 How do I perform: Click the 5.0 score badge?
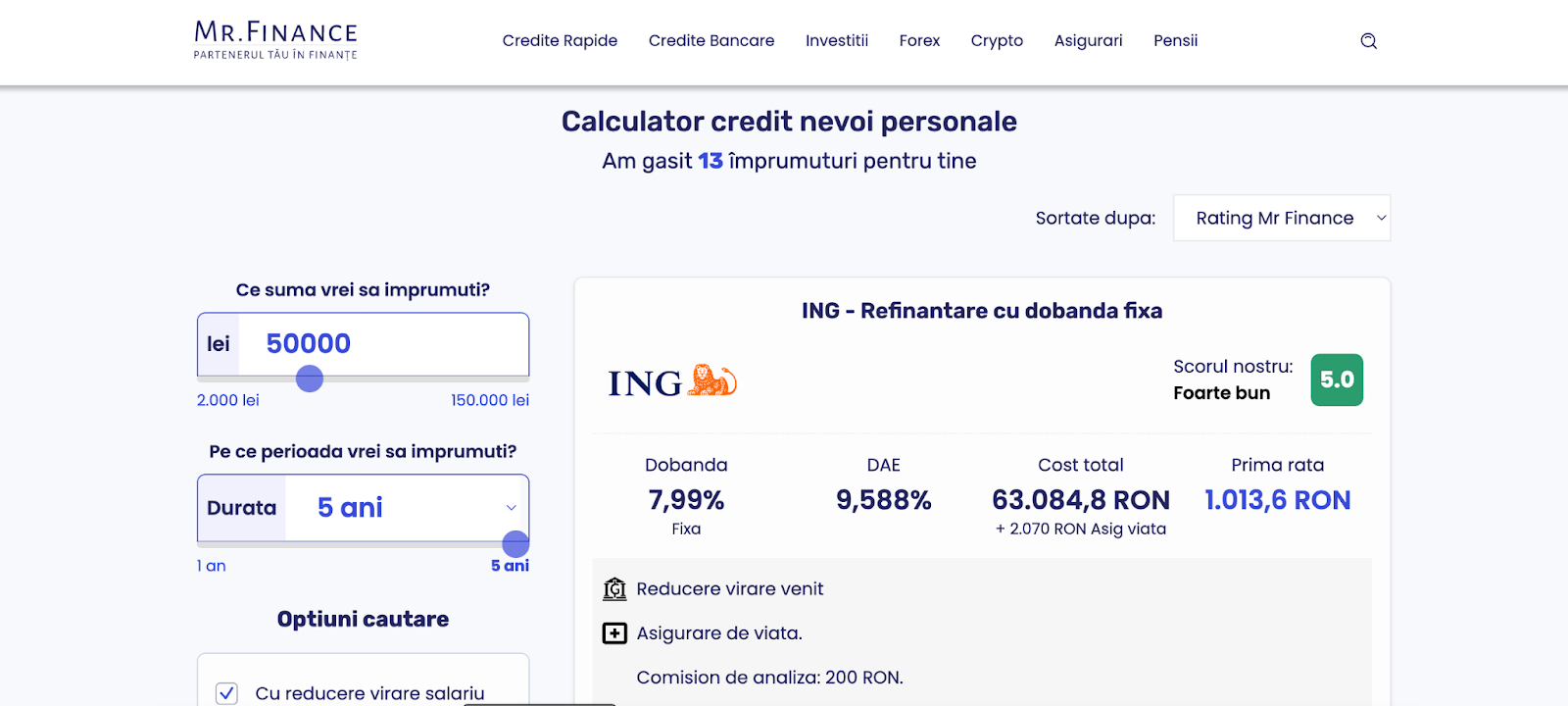(x=1337, y=379)
